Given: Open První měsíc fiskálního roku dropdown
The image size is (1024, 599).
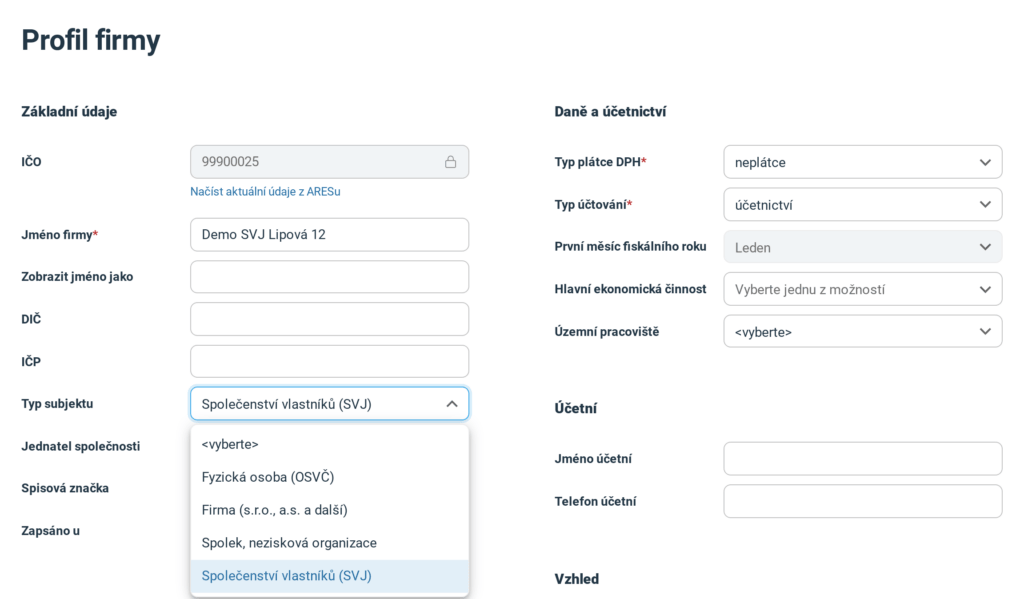Looking at the screenshot, I should click(x=863, y=247).
